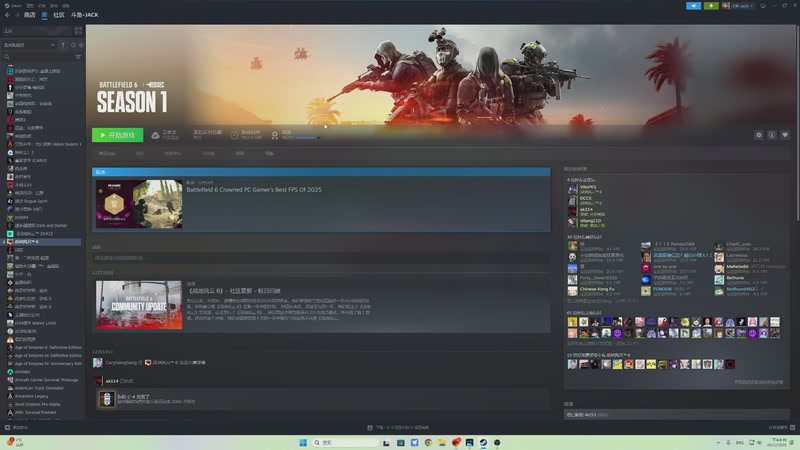Open friend ditang110 in friends list
800x450 pixels.
click(586, 222)
